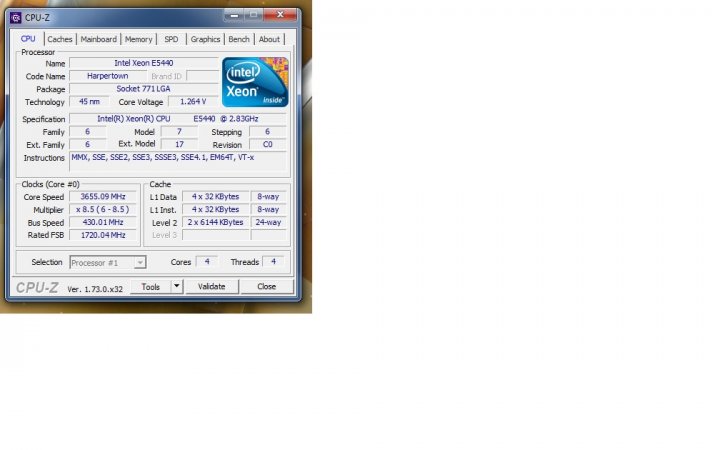
Task: Click the Core Speed 3655.09 MHz value
Action: tap(103, 197)
